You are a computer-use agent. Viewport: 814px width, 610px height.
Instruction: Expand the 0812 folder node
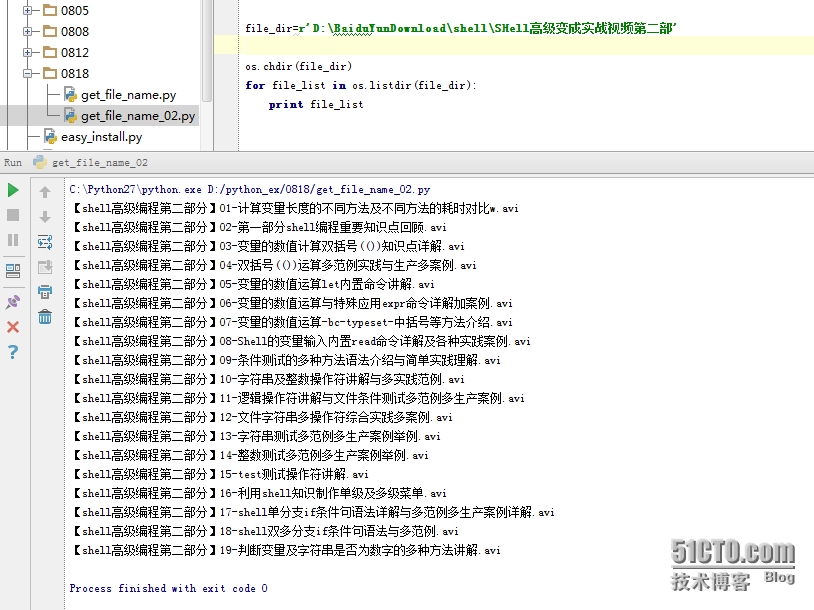[x=28, y=52]
